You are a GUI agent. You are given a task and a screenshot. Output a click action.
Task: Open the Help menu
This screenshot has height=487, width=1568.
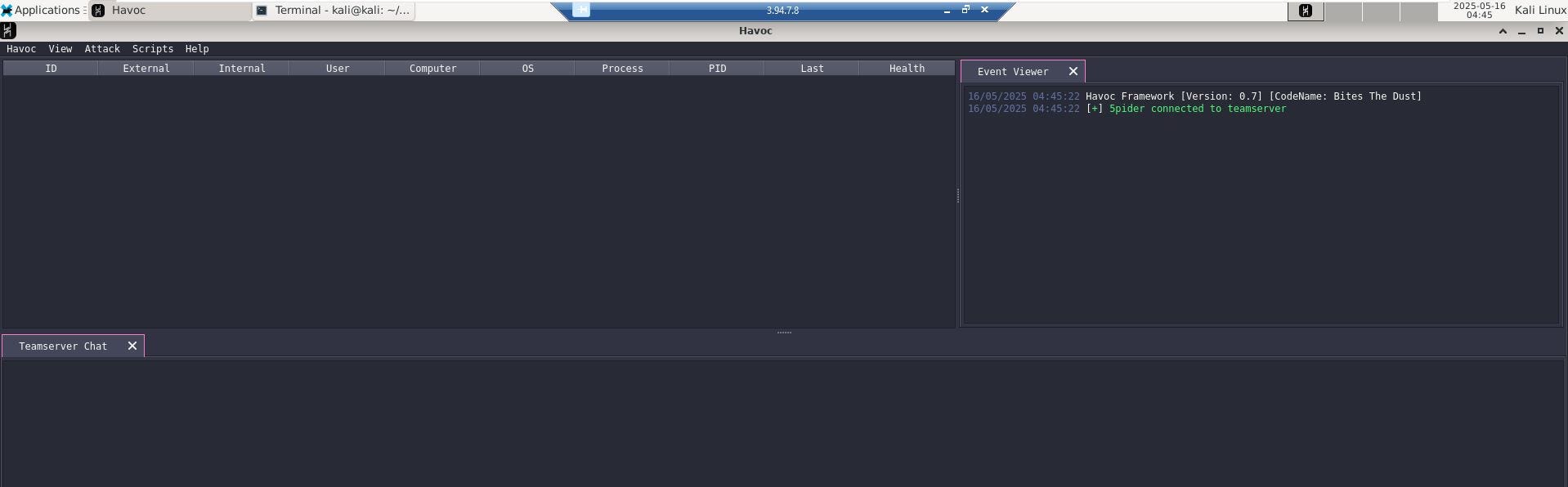click(x=197, y=49)
